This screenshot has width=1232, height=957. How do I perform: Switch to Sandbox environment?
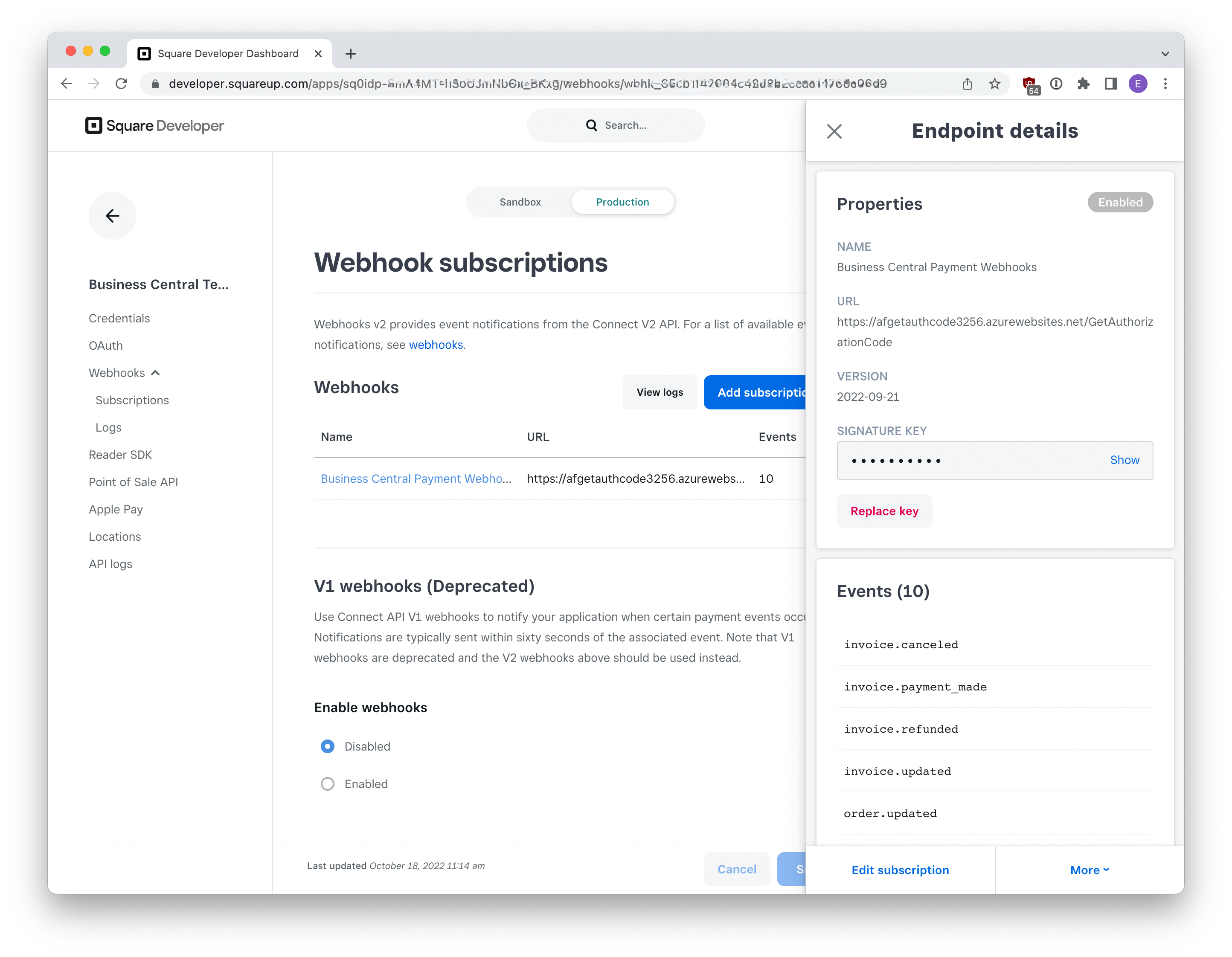[x=520, y=202]
